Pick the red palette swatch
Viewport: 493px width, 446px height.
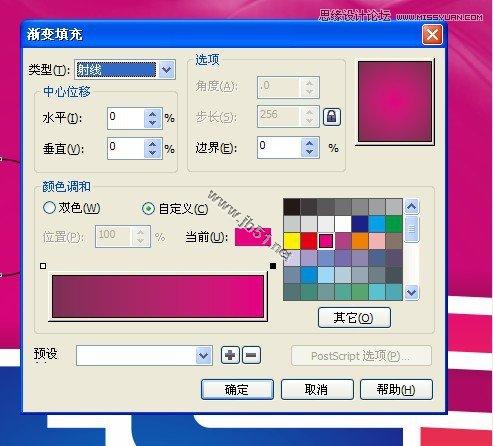click(x=309, y=241)
